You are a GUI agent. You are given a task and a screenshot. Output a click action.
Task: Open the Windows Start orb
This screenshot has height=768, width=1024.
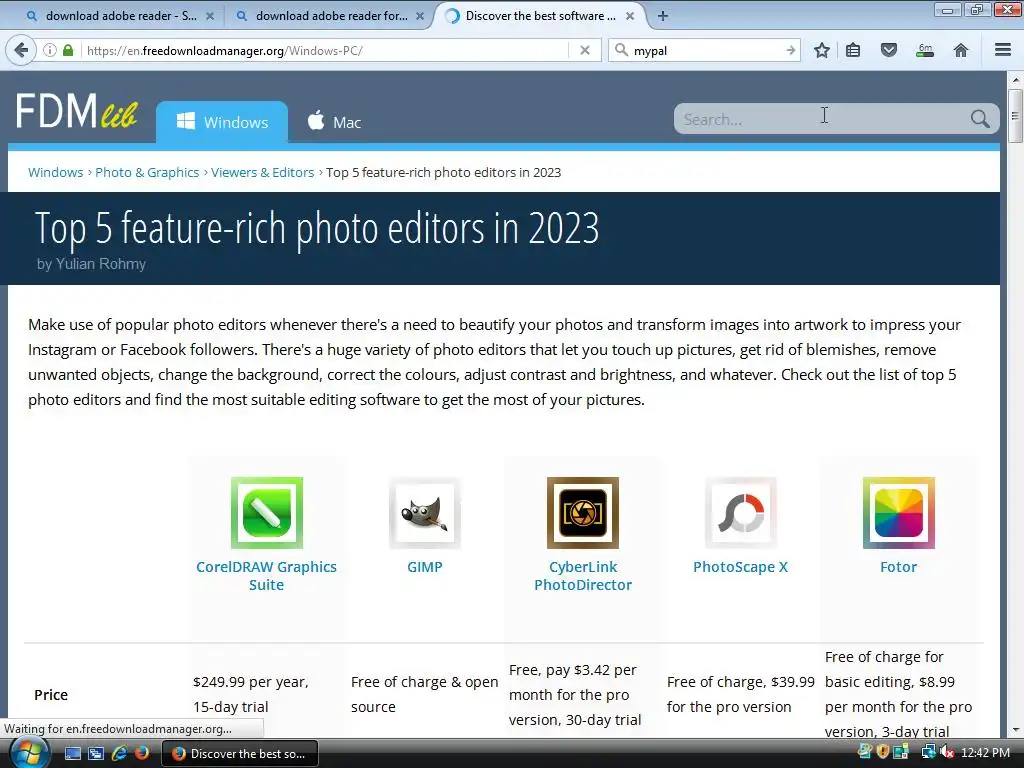pos(29,753)
